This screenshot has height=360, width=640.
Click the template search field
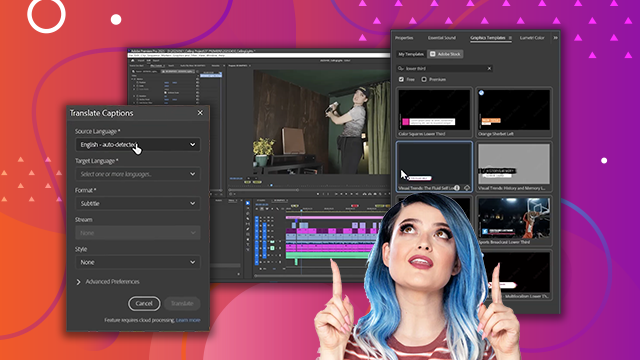pos(444,68)
